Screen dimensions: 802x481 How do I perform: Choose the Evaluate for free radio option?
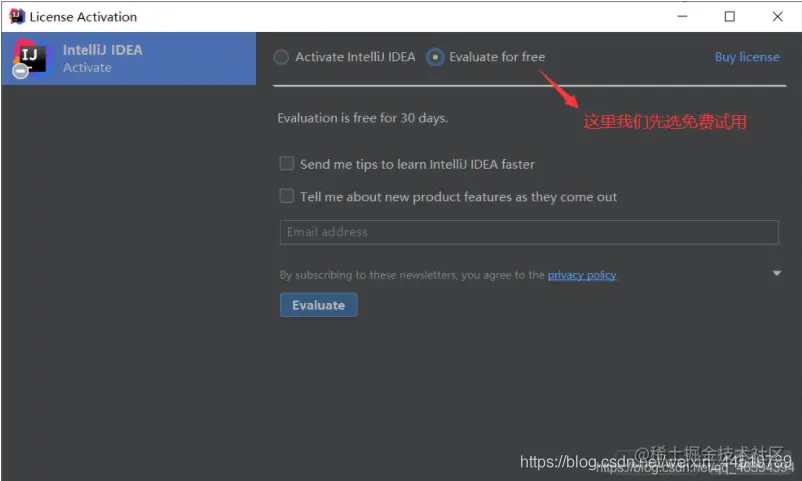click(435, 57)
